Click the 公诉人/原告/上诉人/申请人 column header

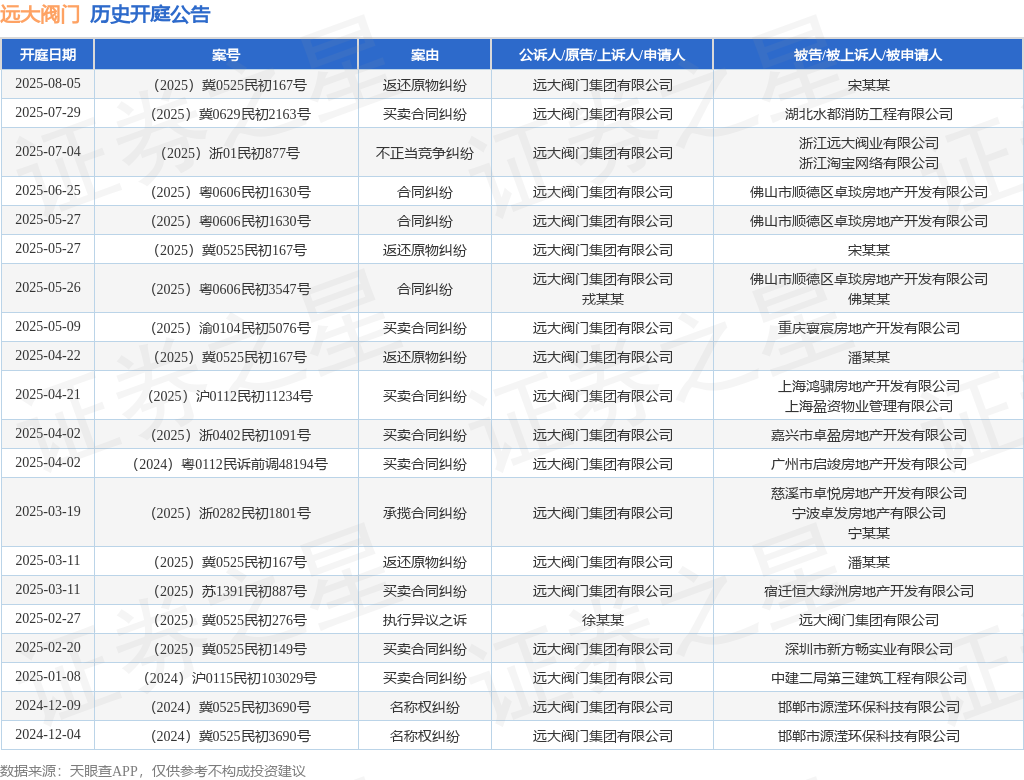pyautogui.click(x=602, y=55)
